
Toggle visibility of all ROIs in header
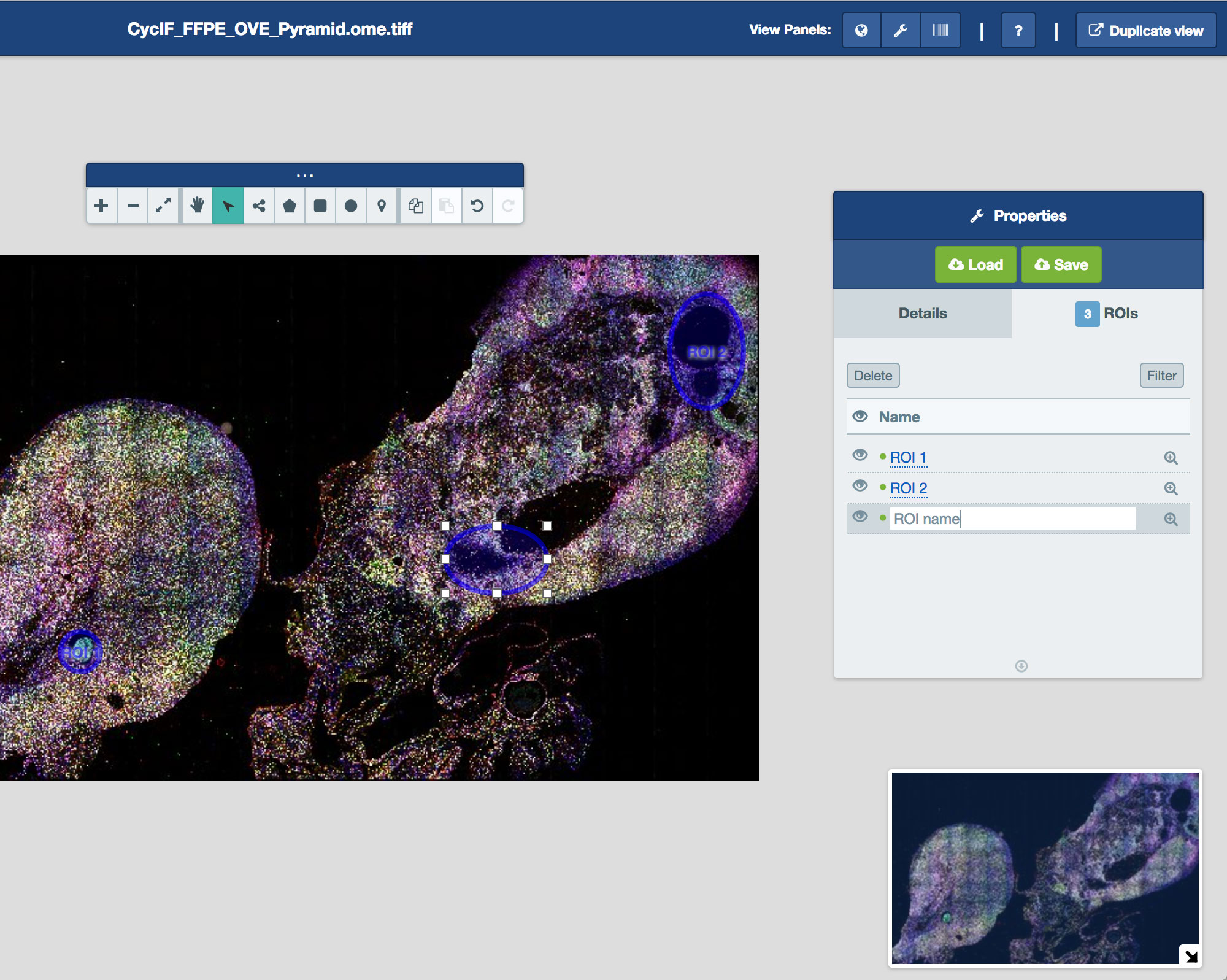coord(860,417)
